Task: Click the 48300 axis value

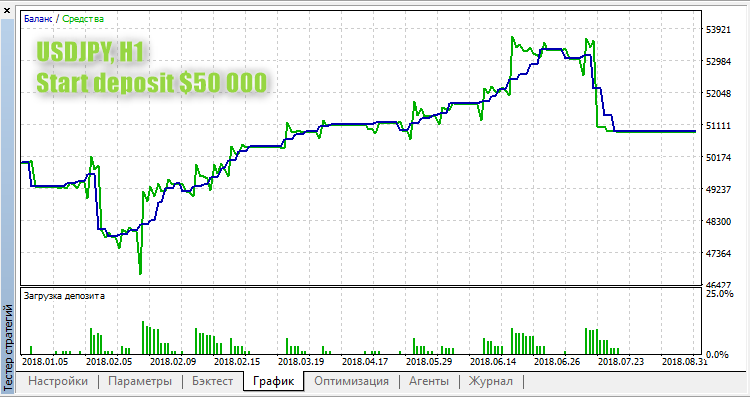Action: [718, 221]
